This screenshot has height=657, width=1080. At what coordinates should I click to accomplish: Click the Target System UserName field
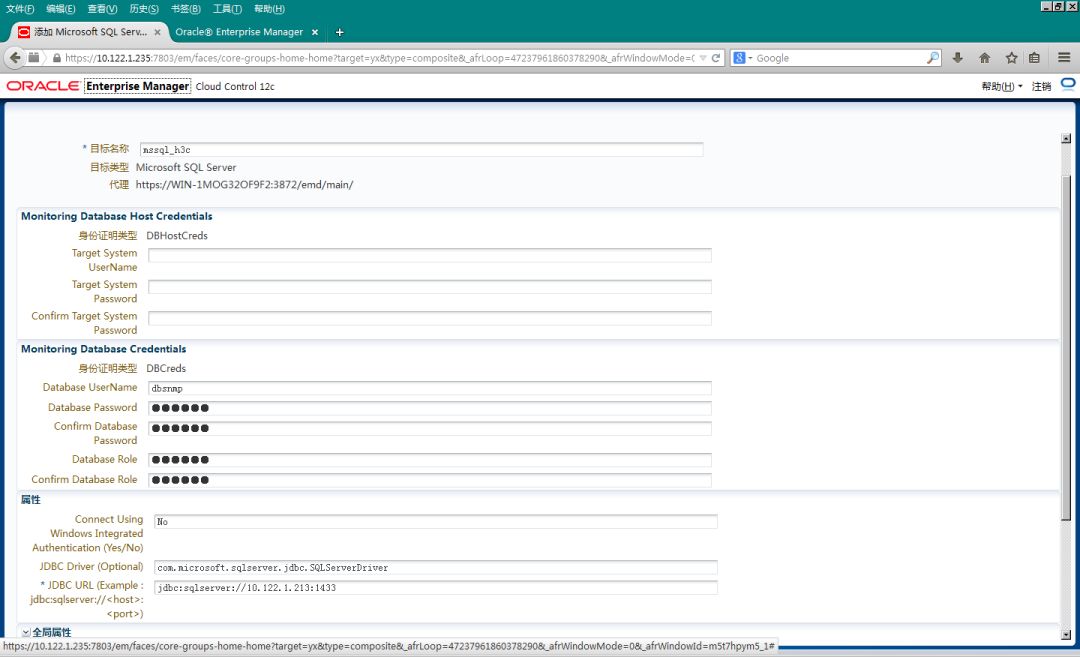(x=430, y=256)
